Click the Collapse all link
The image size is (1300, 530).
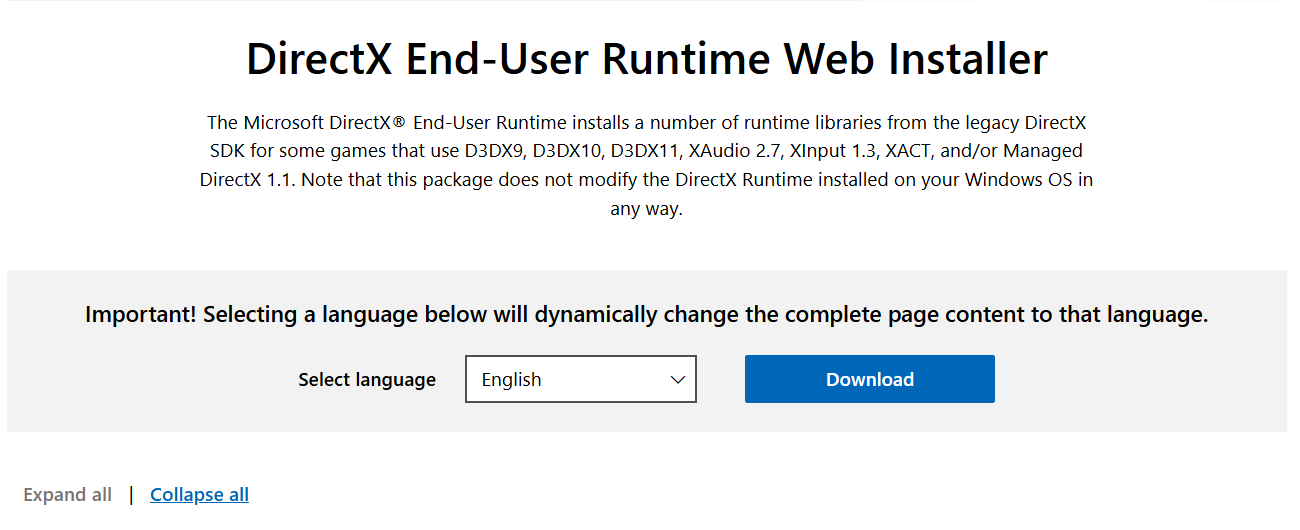[x=199, y=494]
